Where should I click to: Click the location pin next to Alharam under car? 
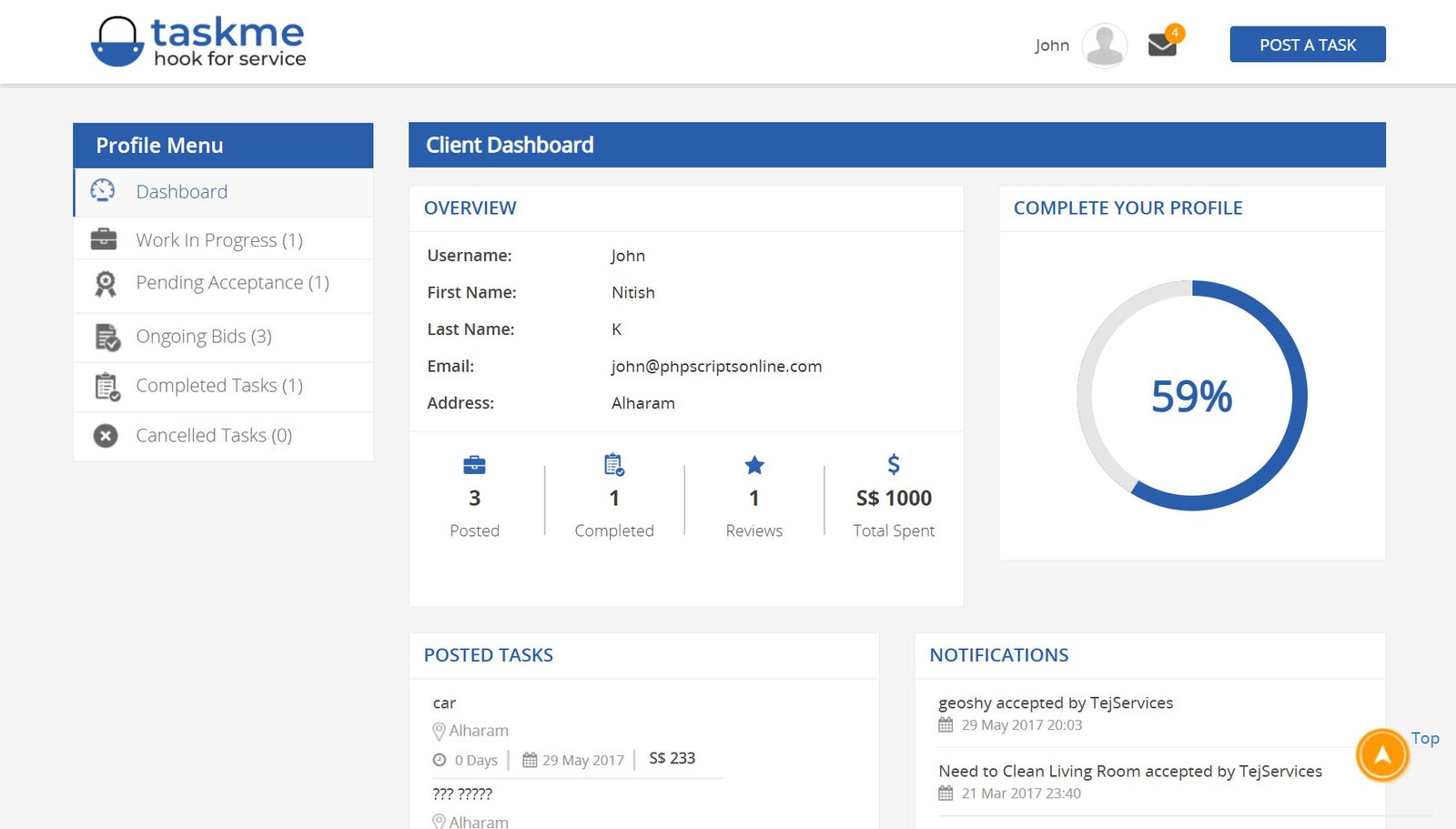tap(439, 731)
